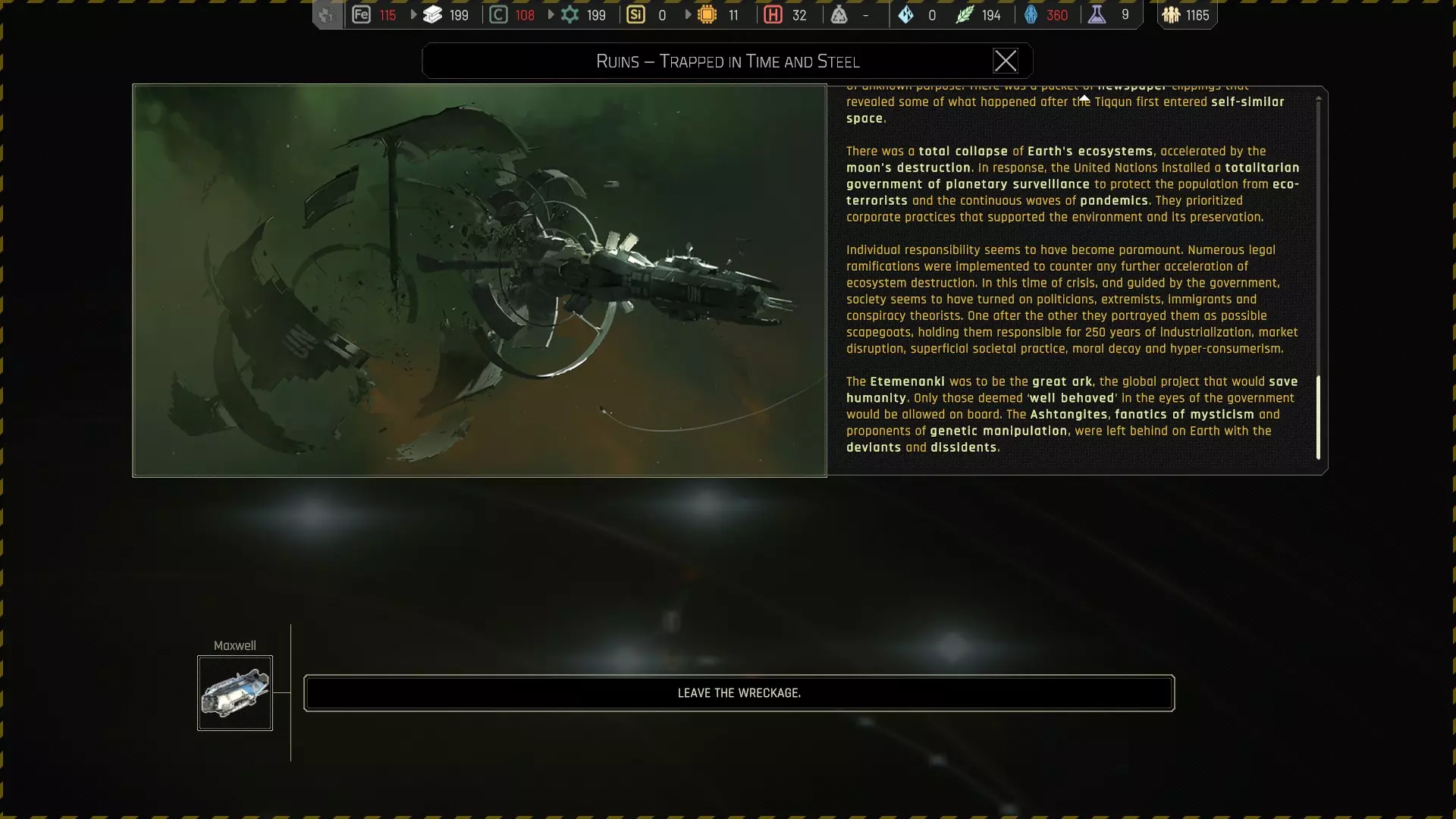This screenshot has width=1456, height=819.
Task: Click the Fe iron resource icon
Action: 361,14
